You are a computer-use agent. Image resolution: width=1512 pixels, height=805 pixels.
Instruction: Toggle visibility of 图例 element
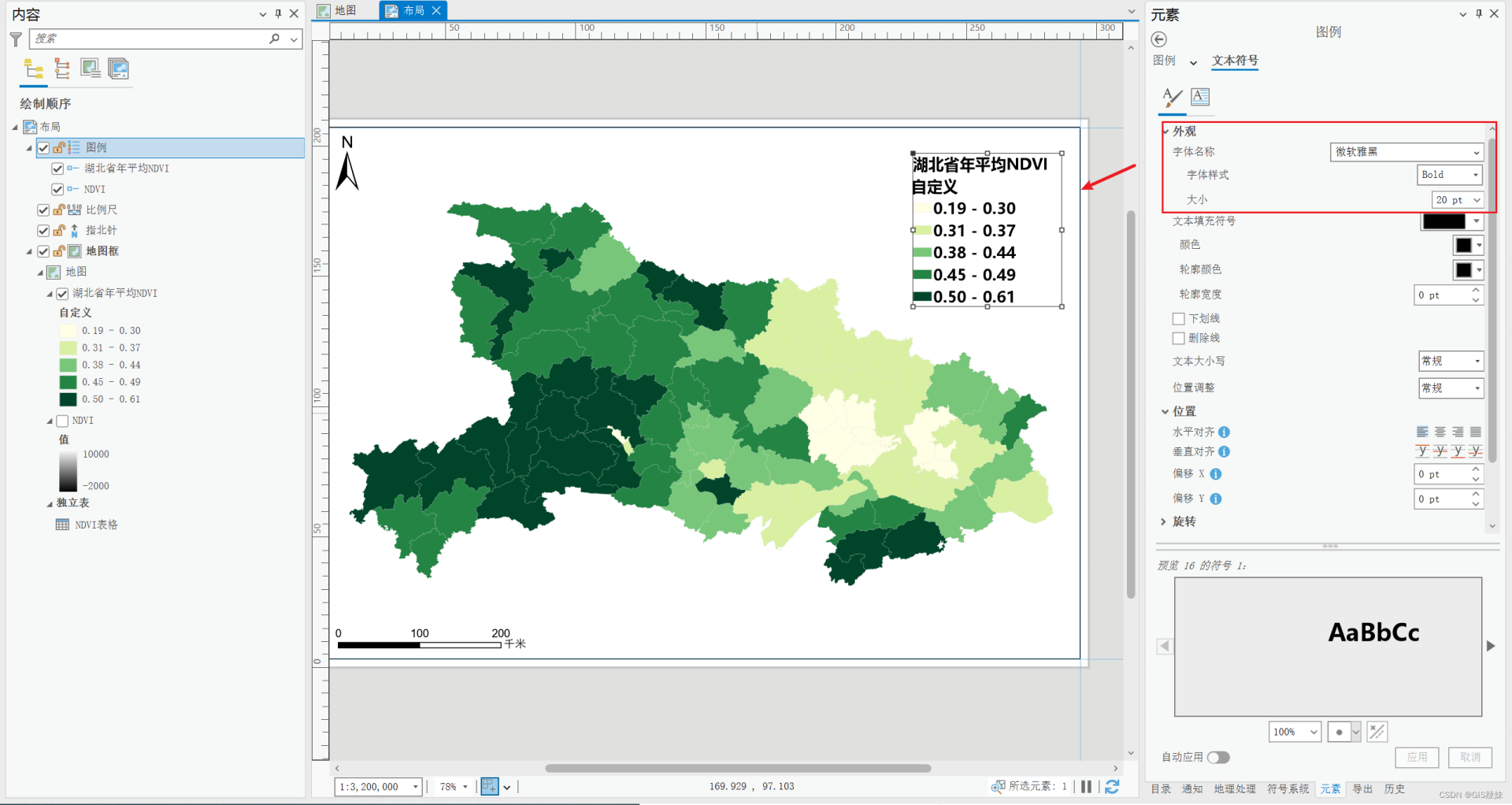pos(43,148)
